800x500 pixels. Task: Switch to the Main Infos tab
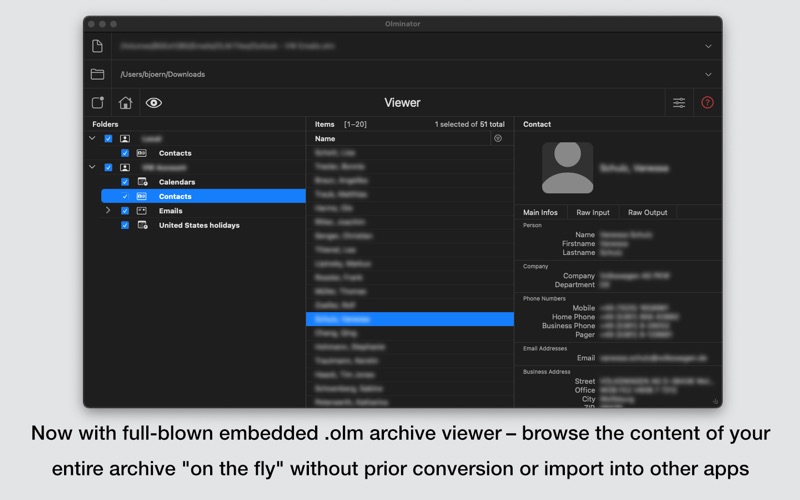pos(540,212)
